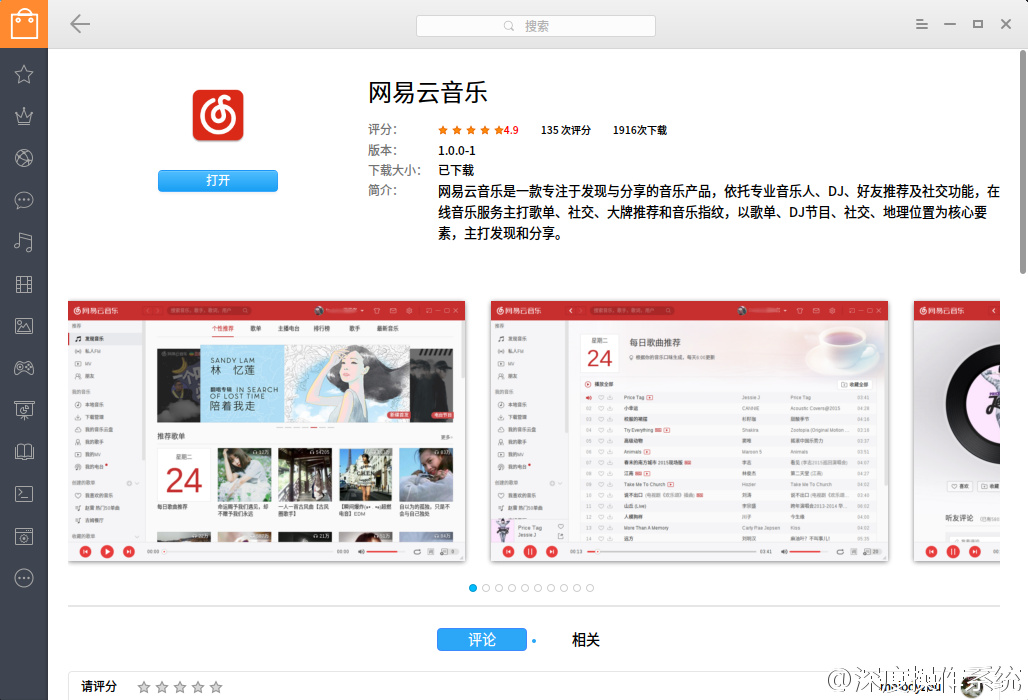
Task: Click the vertical scrollbar on the right
Action: coord(1022,160)
